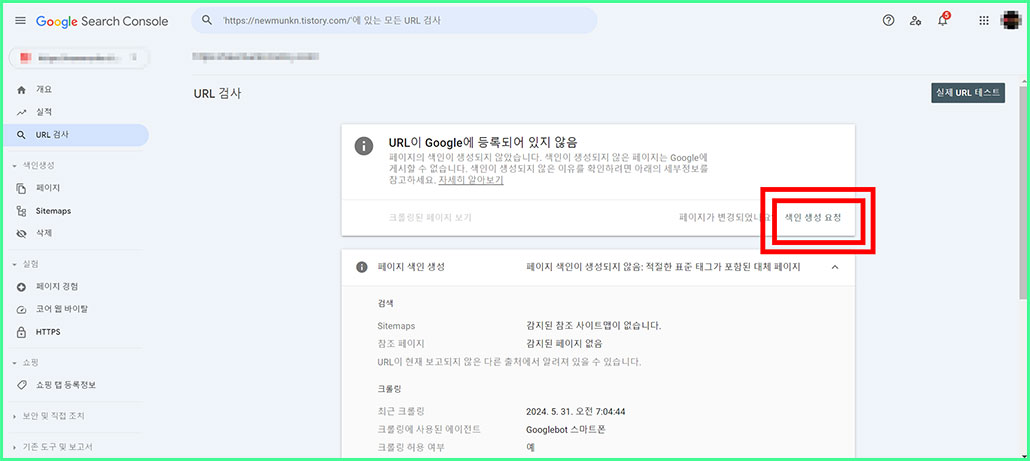Select URL 검사 in the sidebar
The width and height of the screenshot is (1030, 461).
tap(76, 135)
